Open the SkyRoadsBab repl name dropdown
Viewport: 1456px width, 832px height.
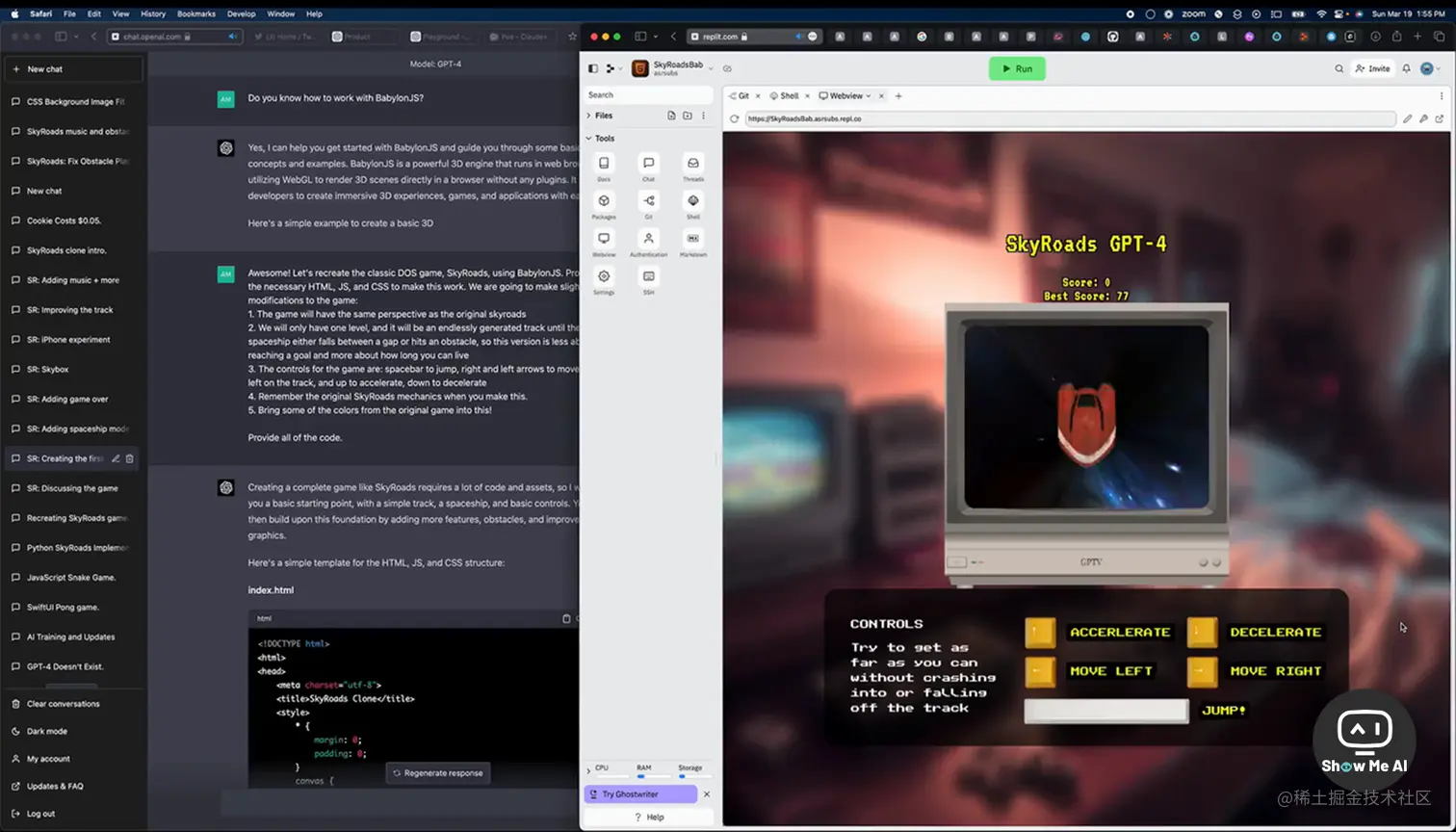click(x=711, y=68)
